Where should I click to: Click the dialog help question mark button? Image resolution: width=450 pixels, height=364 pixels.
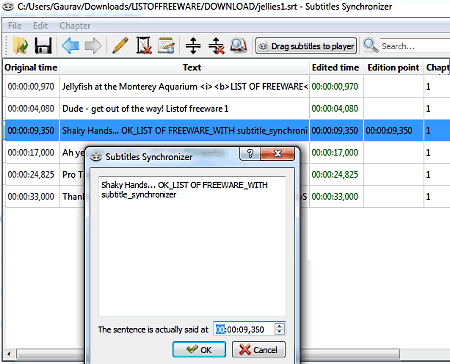[250, 153]
